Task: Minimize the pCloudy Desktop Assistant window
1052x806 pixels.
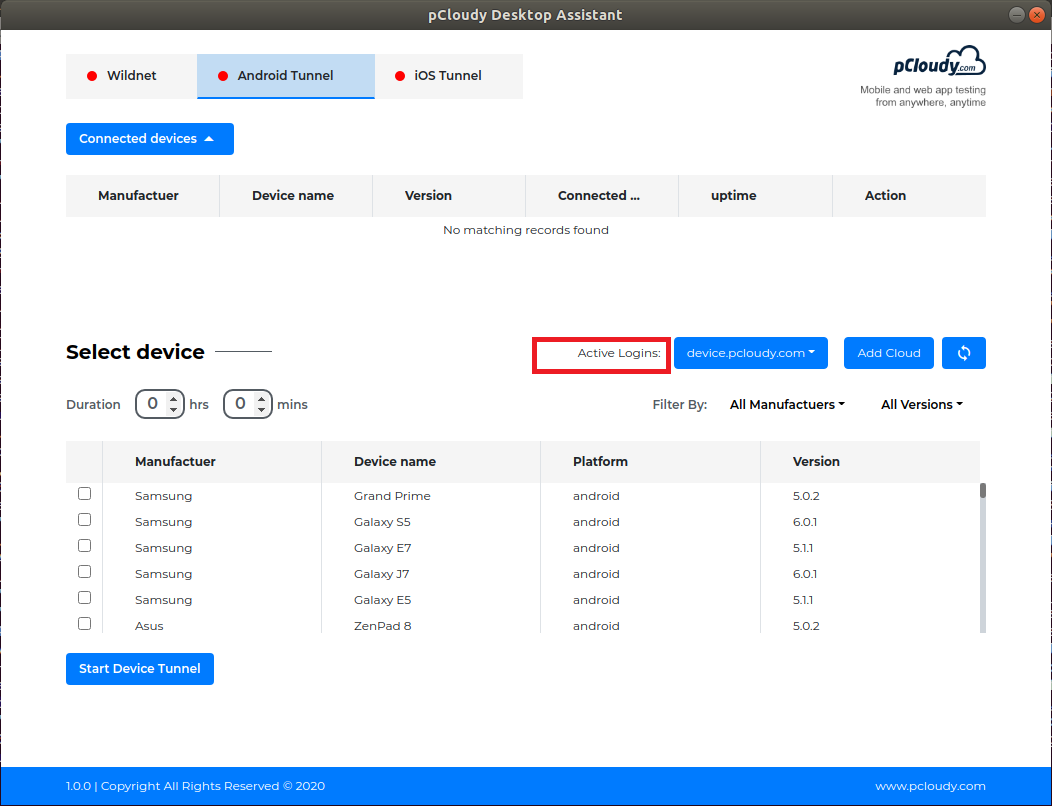Action: 1017,15
